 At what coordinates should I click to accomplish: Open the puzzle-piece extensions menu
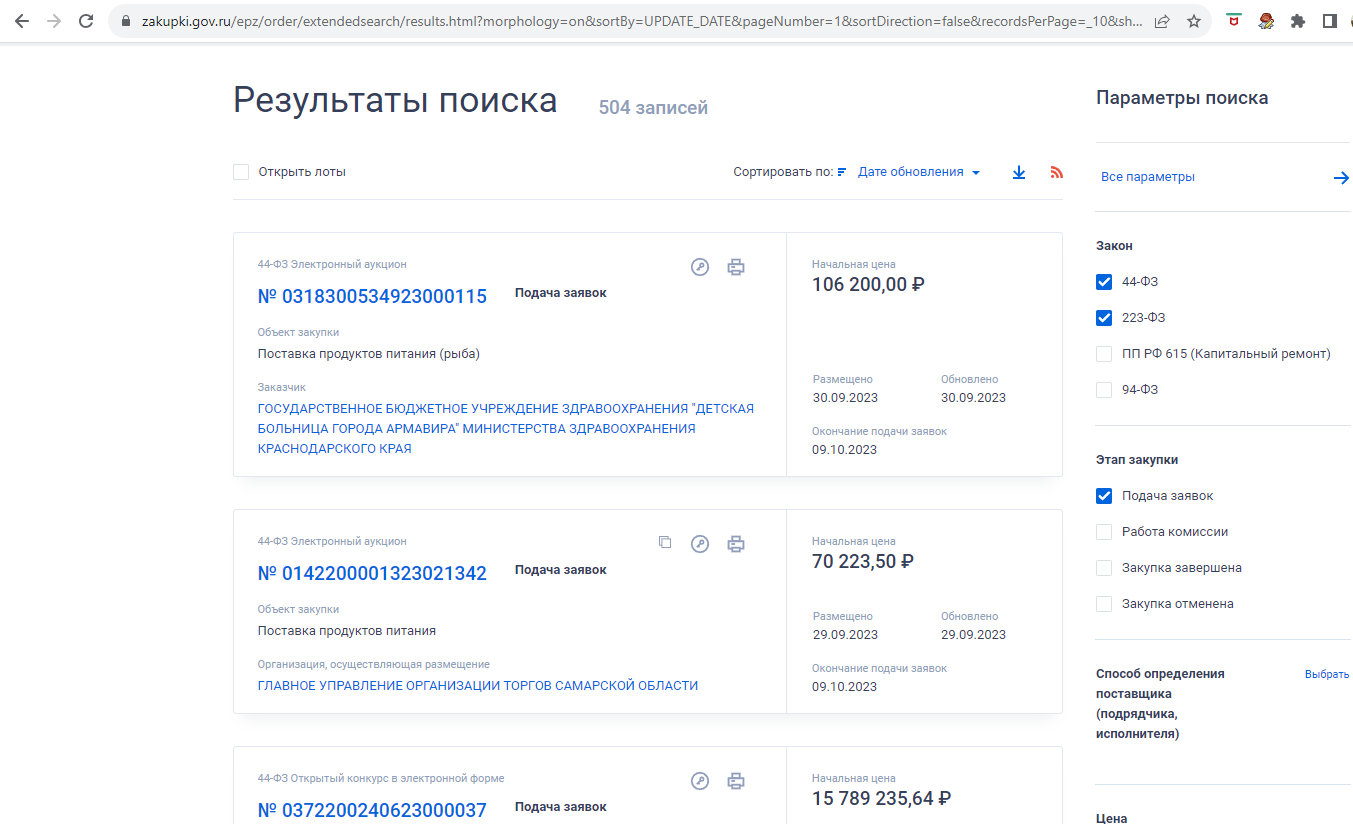point(1298,21)
